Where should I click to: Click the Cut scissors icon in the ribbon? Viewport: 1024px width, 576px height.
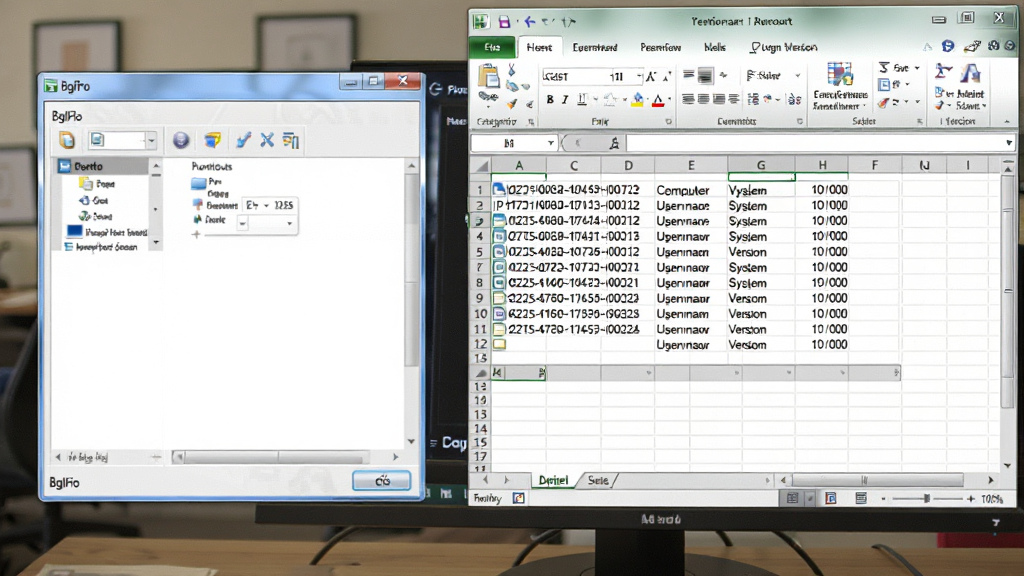point(511,69)
